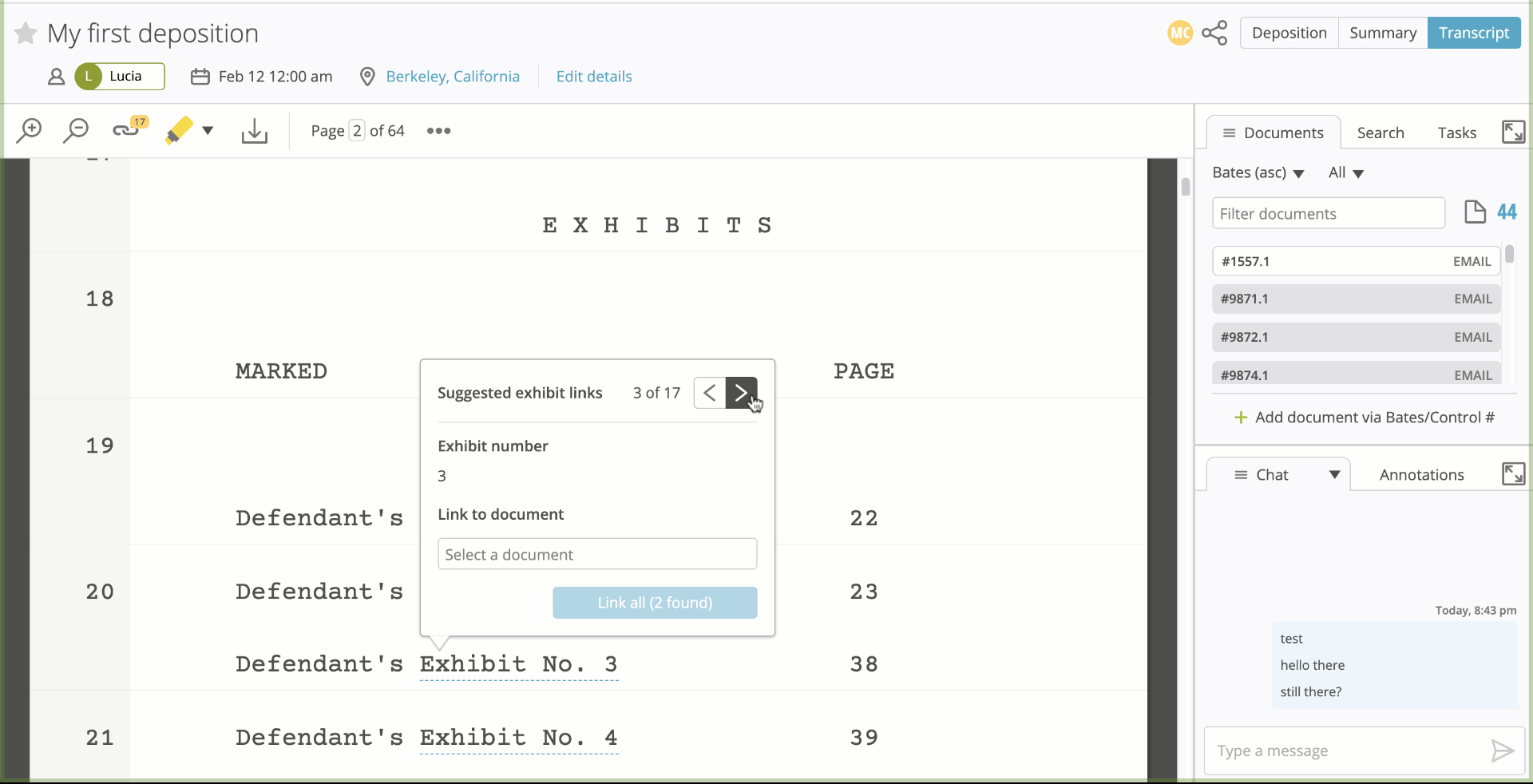Expand the Documents panel fullscreen

pos(1513,132)
